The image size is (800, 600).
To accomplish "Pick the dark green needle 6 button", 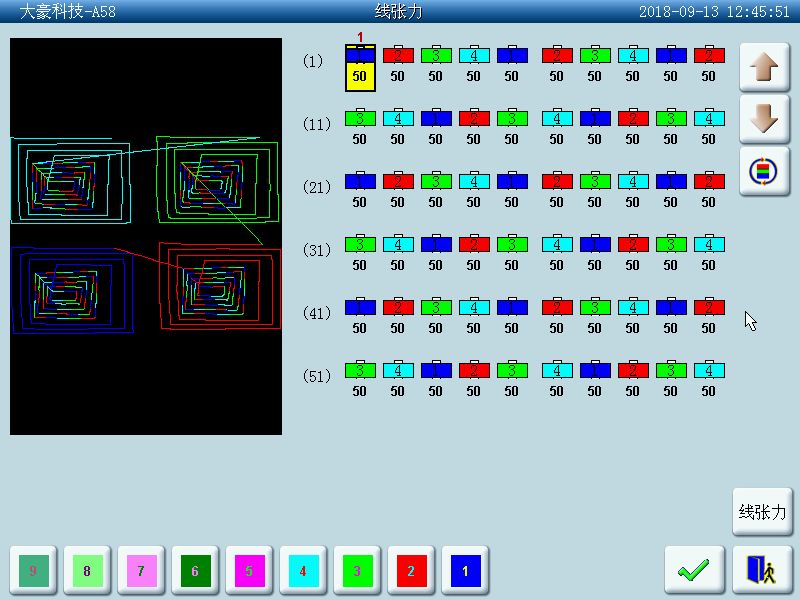I will tap(195, 571).
